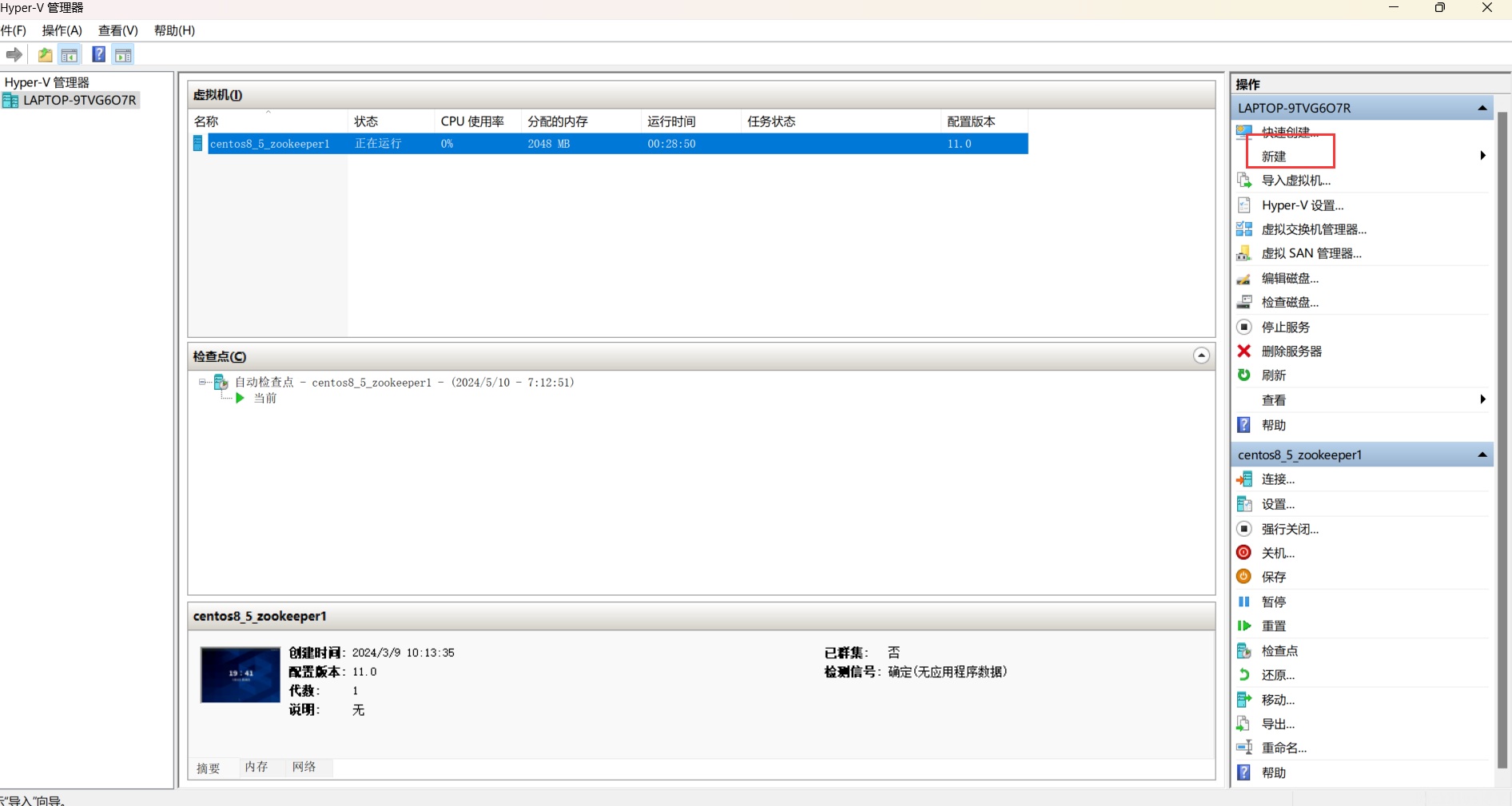Click the 检查磁盘 icon
Screen dimensions: 1512x806
[1244, 302]
